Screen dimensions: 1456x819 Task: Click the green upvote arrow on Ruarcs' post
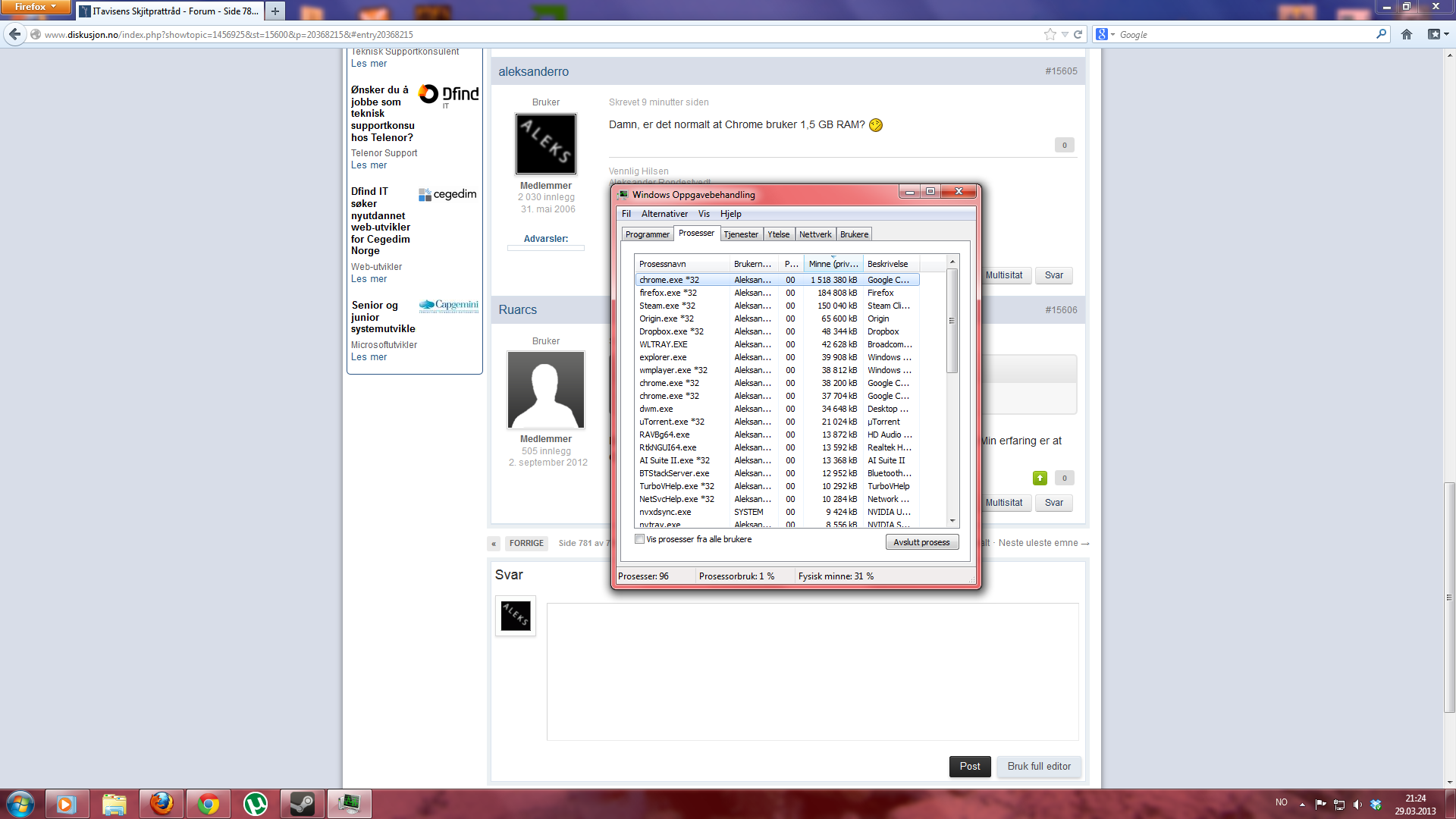[1040, 478]
